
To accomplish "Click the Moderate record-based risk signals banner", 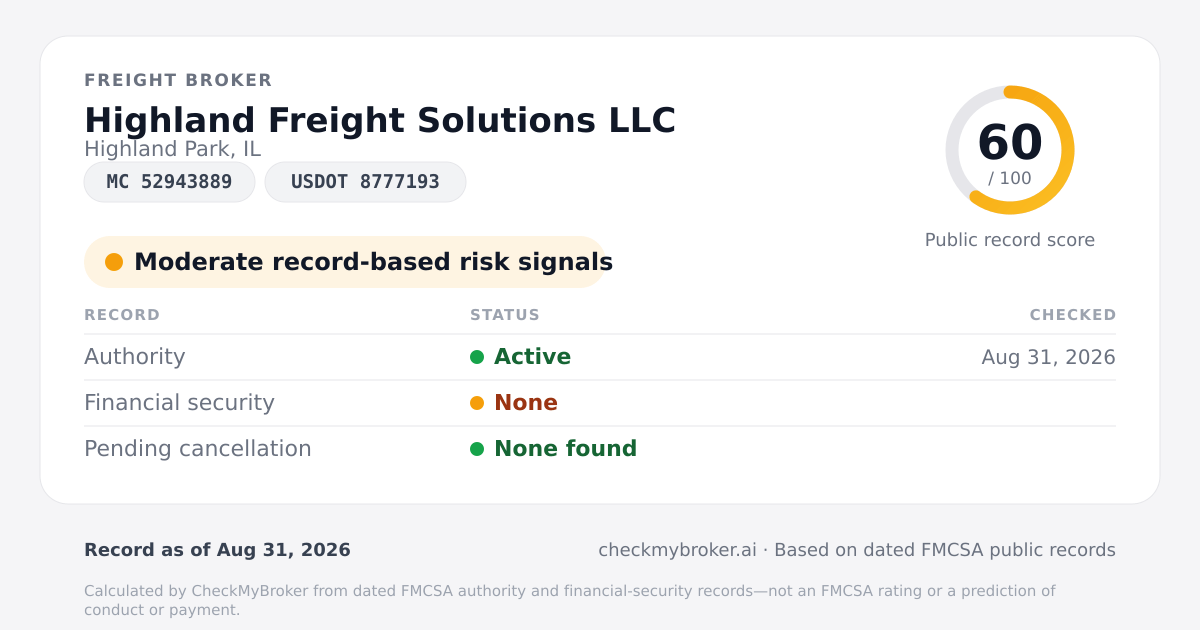I will 345,262.
